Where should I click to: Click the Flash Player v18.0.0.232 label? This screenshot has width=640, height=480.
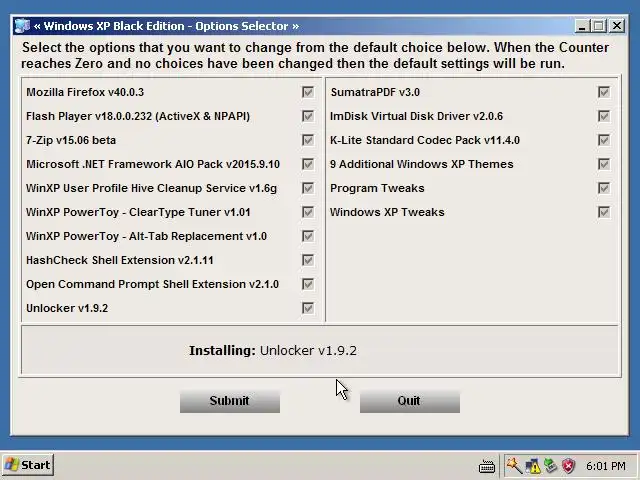(x=138, y=116)
